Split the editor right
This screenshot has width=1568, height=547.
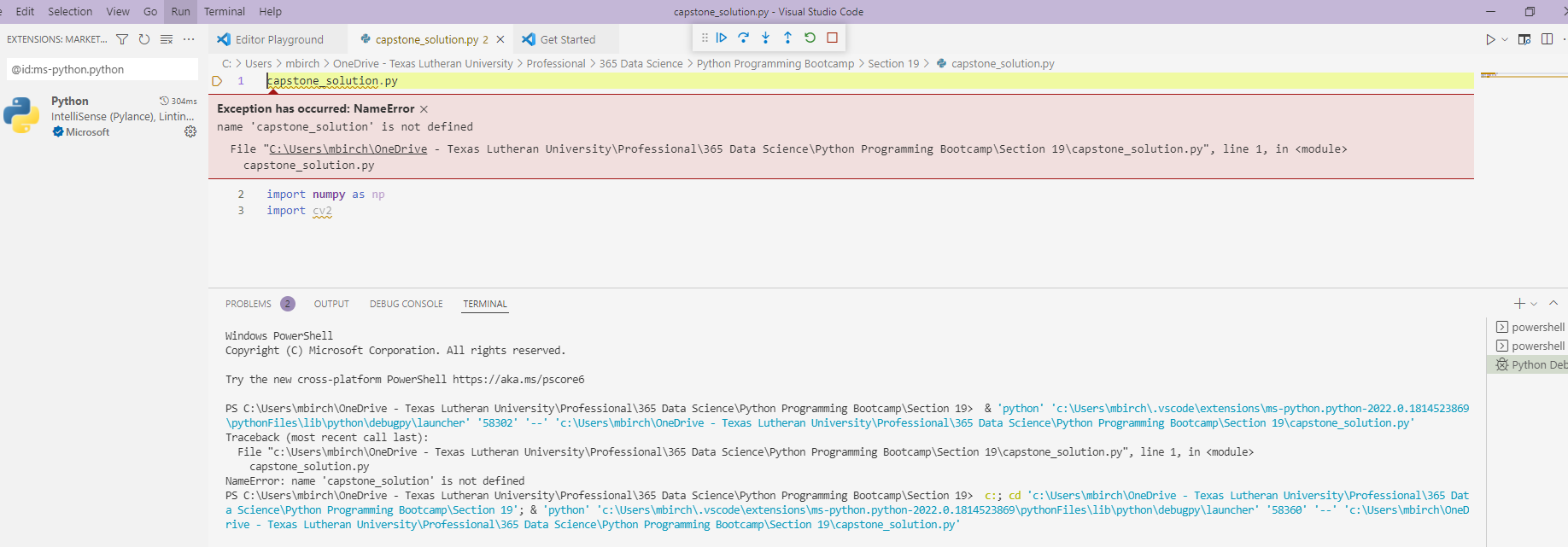tap(1547, 39)
